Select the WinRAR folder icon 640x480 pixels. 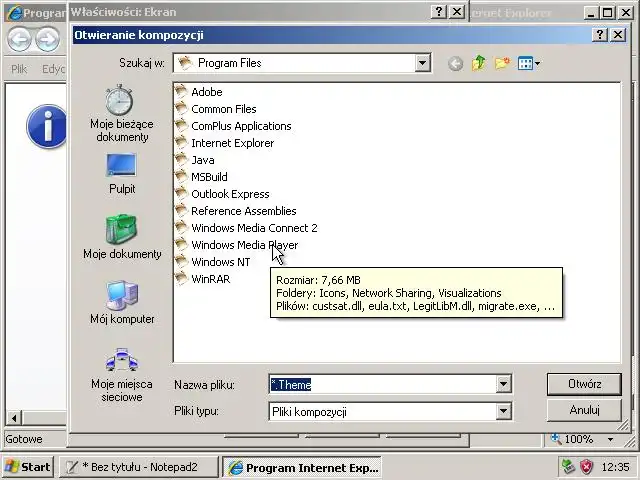(x=181, y=278)
